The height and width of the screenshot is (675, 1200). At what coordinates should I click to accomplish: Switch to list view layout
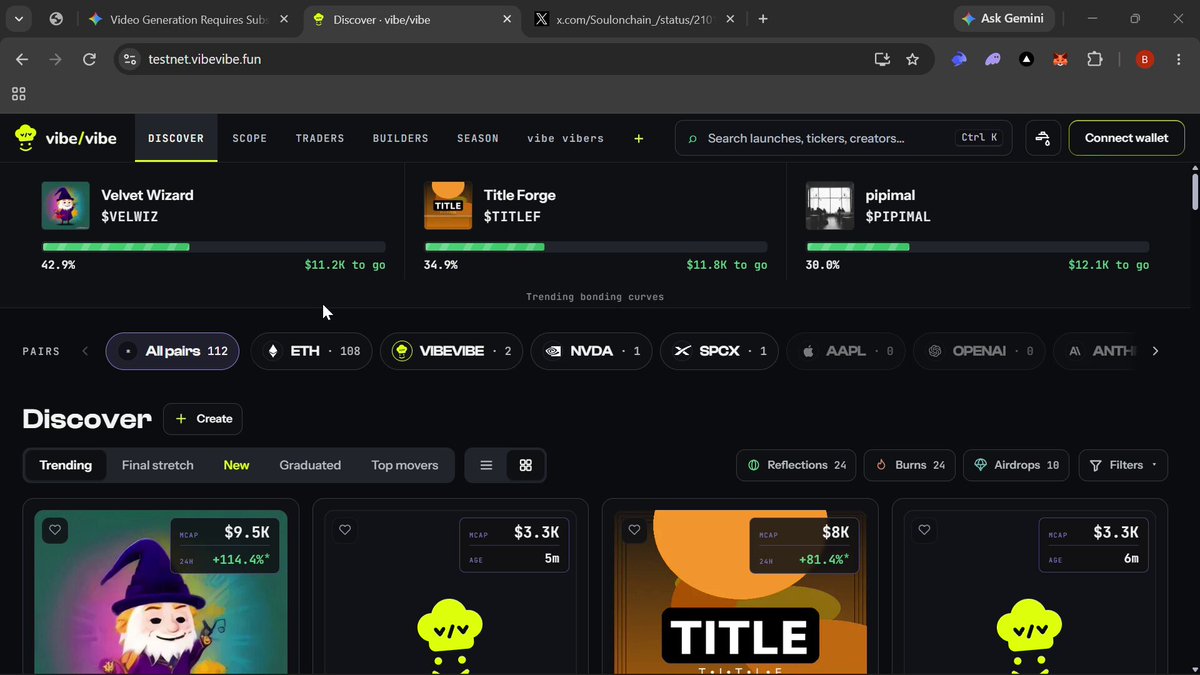(486, 465)
